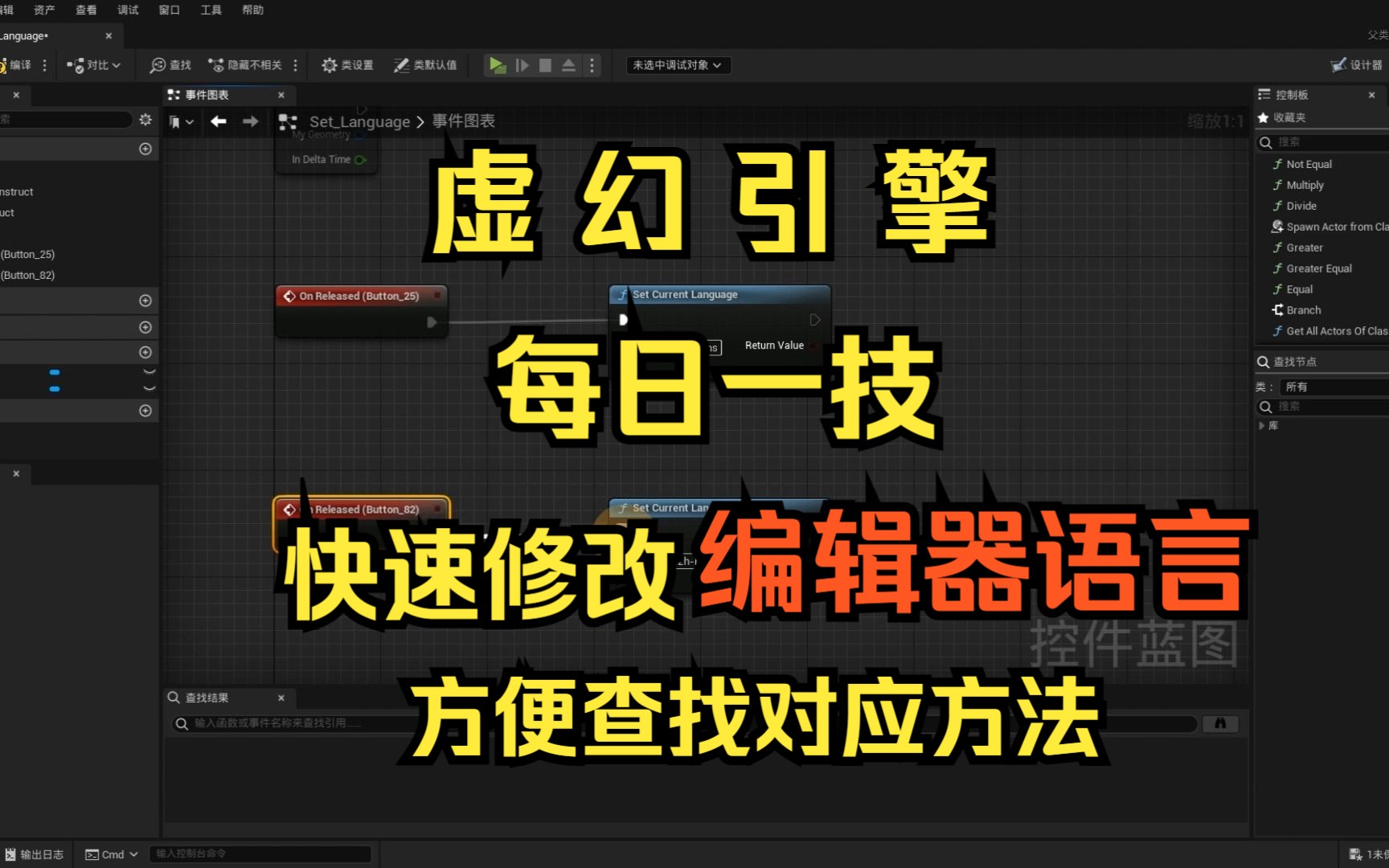The height and width of the screenshot is (868, 1389).
Task: Navigate forward in graph history
Action: (x=250, y=121)
